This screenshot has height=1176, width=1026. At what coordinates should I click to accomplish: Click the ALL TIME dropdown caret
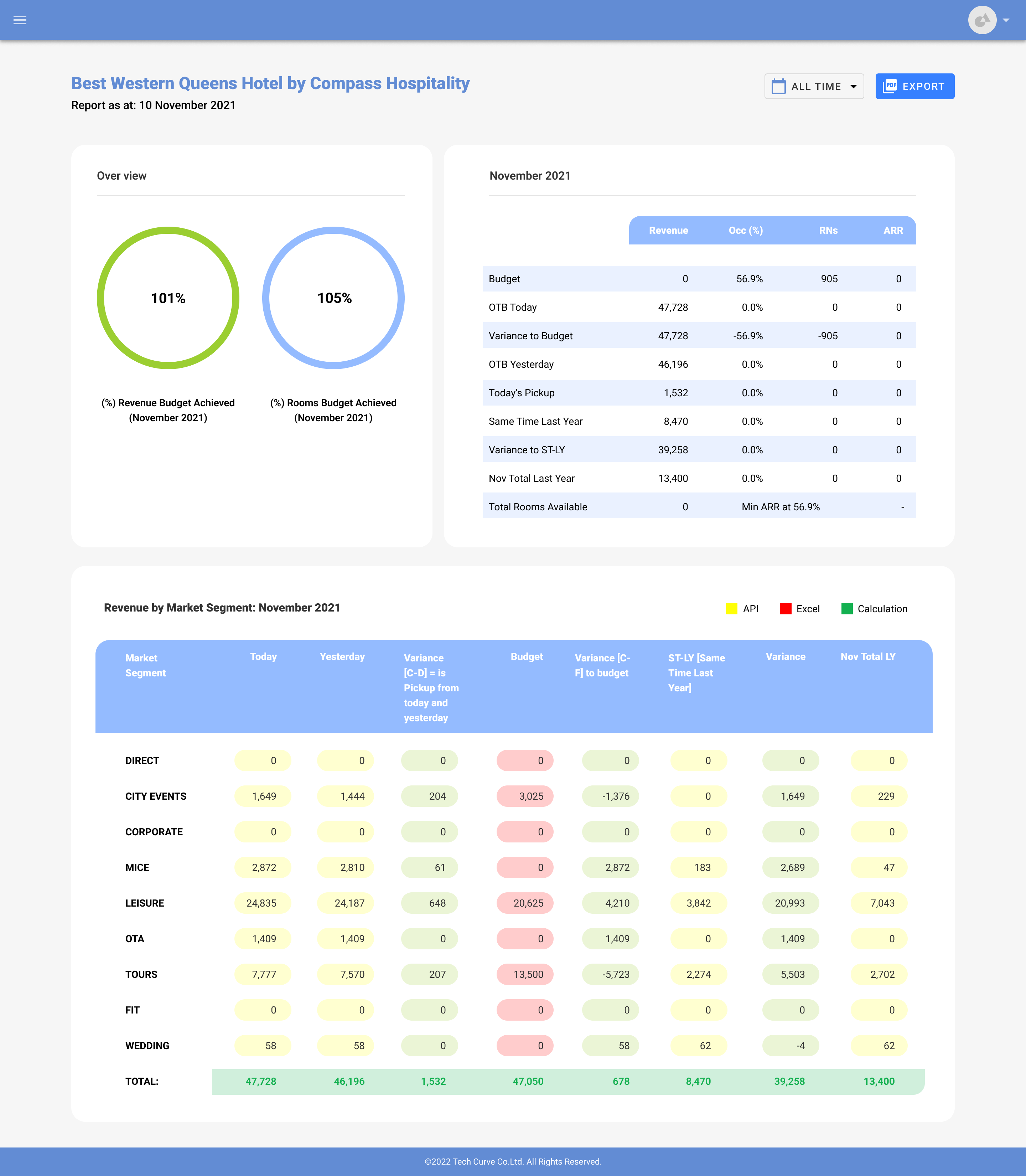click(853, 87)
